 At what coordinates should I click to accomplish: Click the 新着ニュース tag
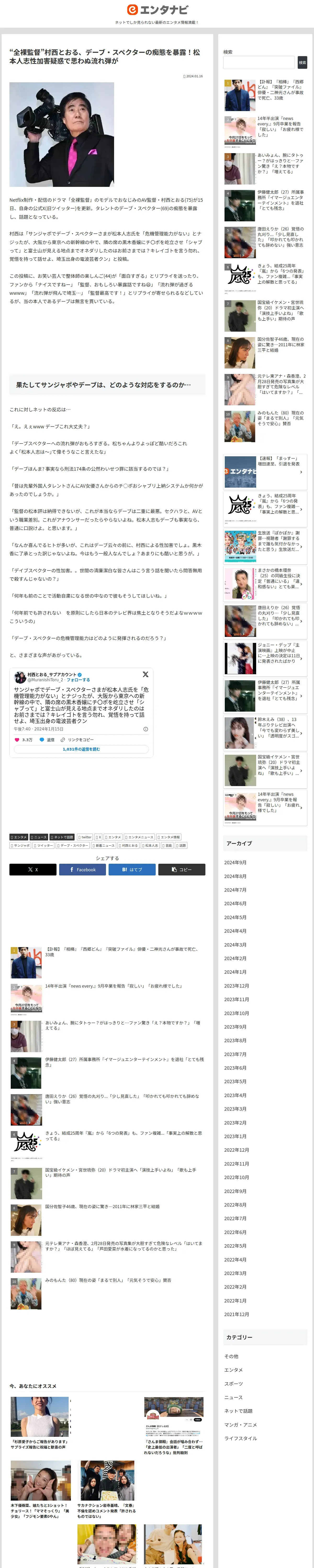point(104,845)
